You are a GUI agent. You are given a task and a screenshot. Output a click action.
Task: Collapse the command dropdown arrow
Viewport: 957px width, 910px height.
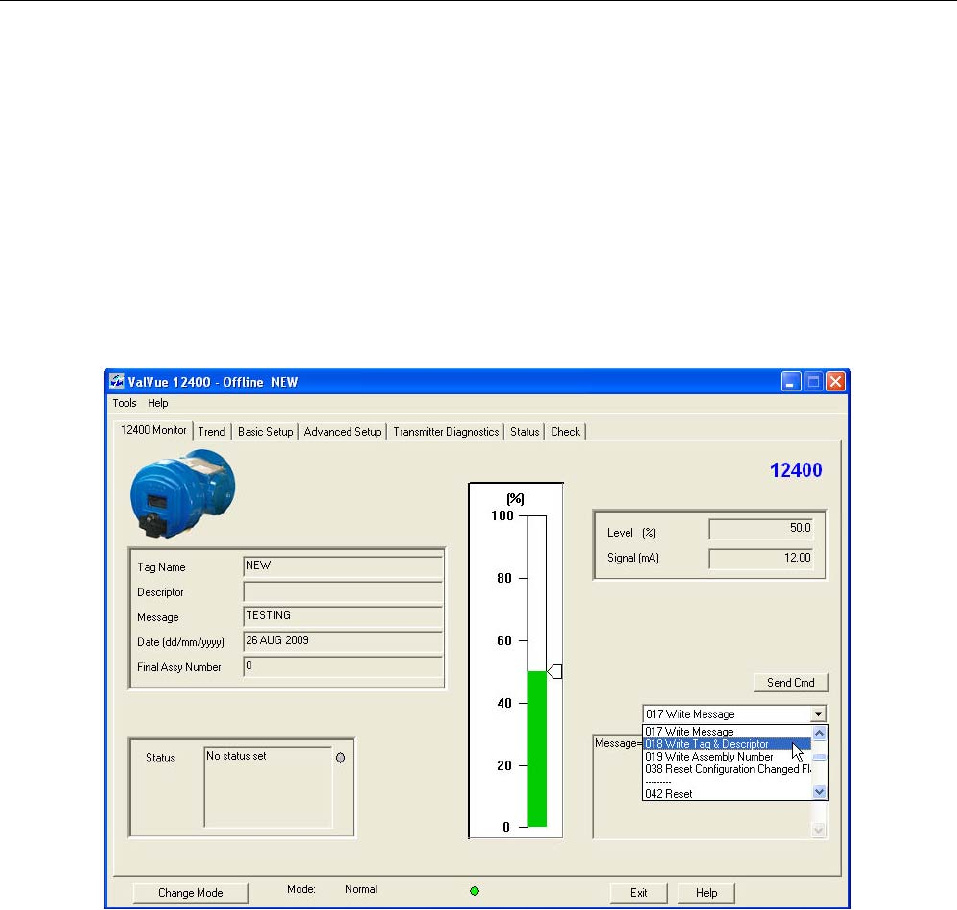[x=818, y=713]
